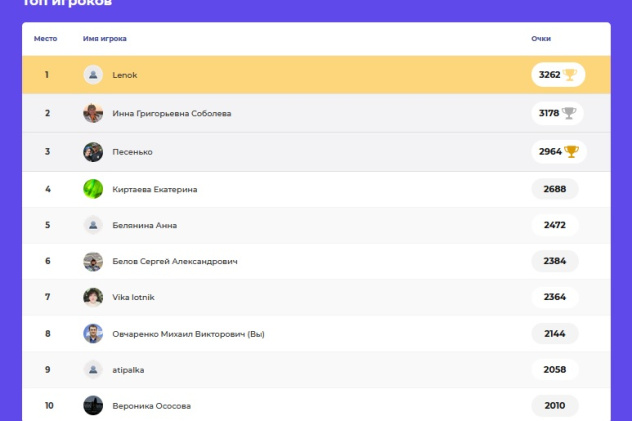Click Вероника Ососова's dark avatar
This screenshot has width=632, height=421.
click(93, 405)
